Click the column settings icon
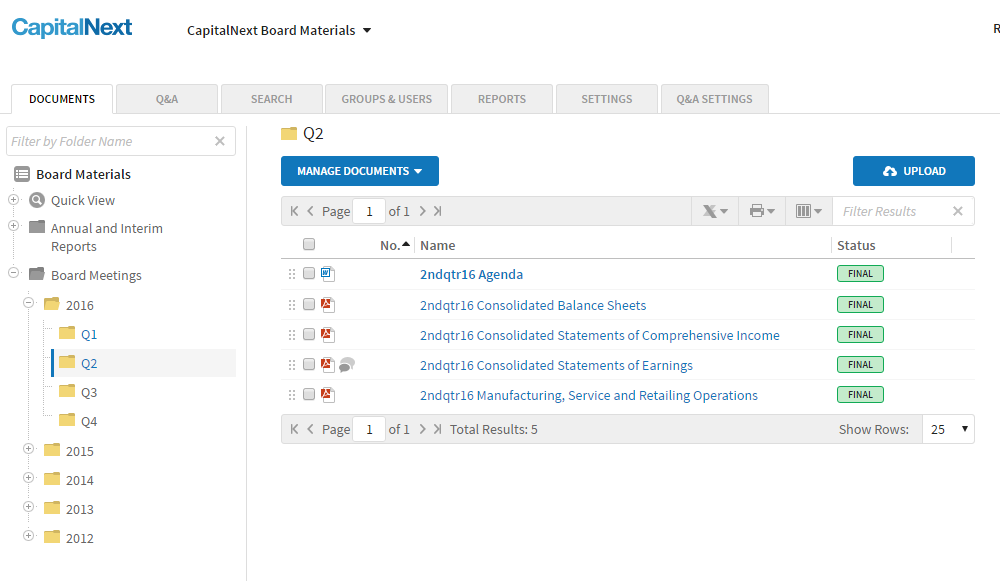1000x581 pixels. click(x=807, y=211)
